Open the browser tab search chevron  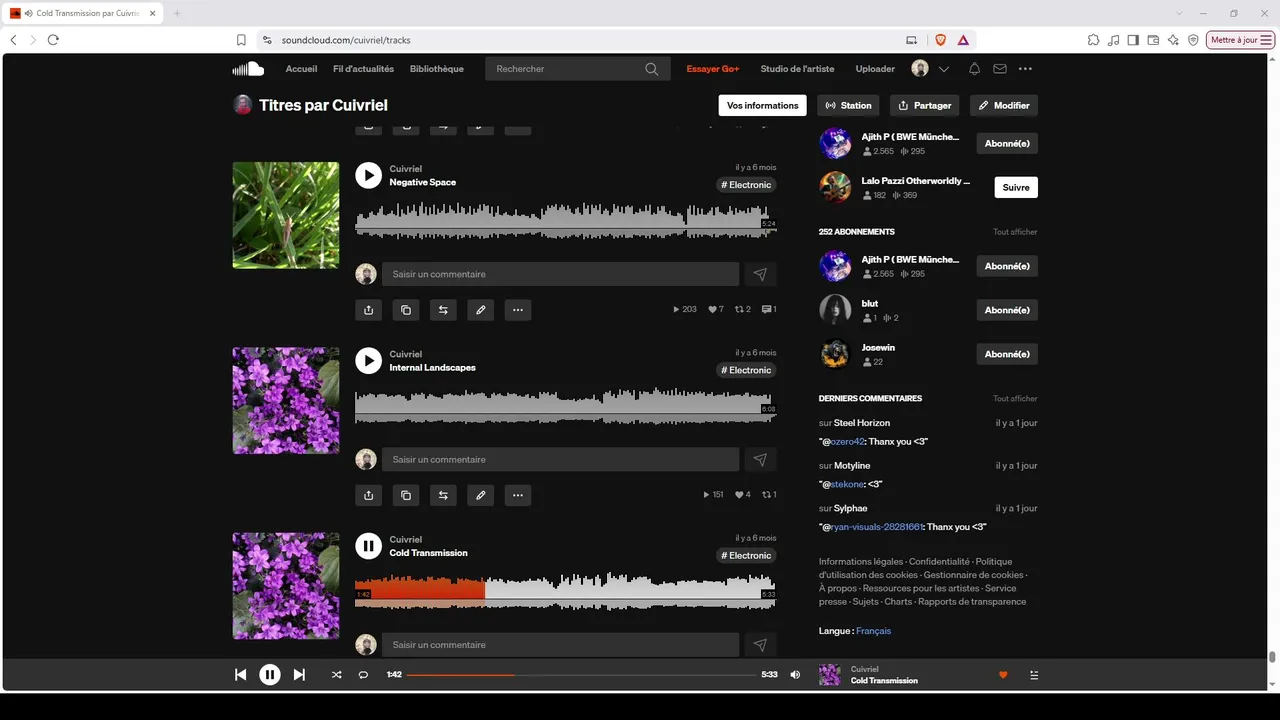(1180, 13)
